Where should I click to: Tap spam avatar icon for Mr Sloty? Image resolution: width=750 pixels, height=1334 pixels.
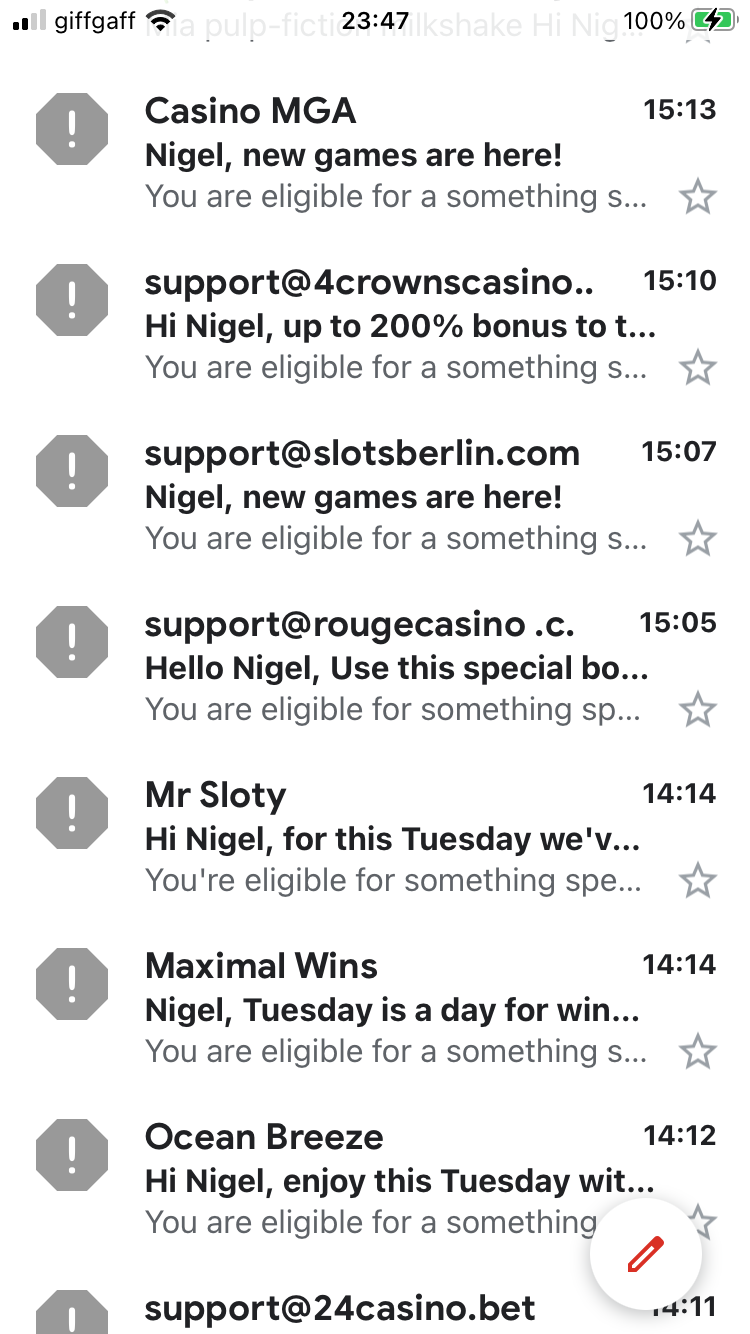(71, 813)
